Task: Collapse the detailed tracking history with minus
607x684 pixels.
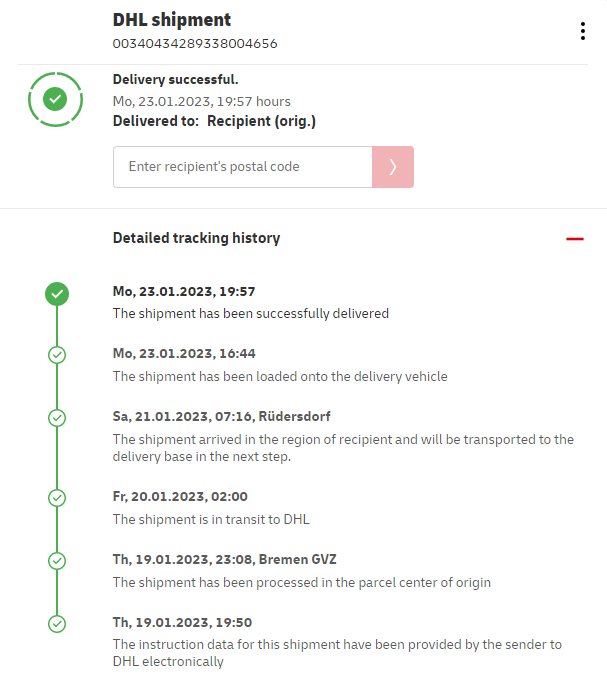Action: [574, 239]
